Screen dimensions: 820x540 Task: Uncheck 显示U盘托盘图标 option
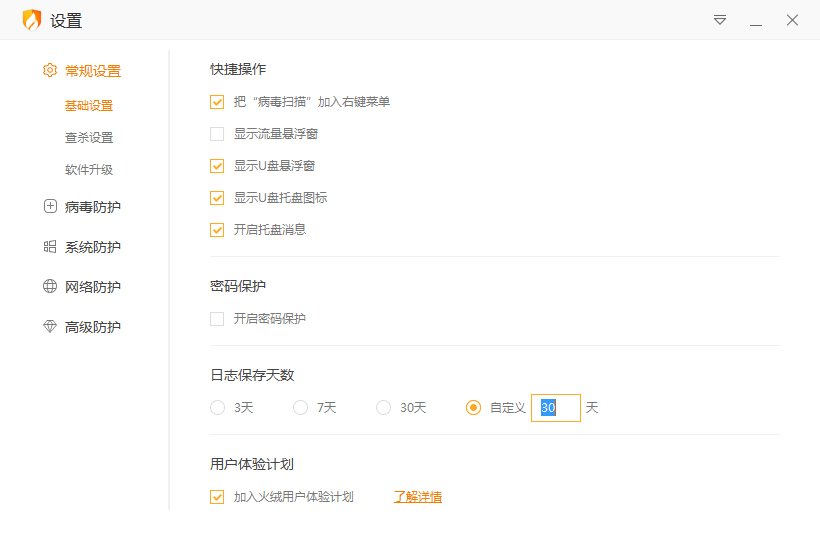pyautogui.click(x=217, y=198)
